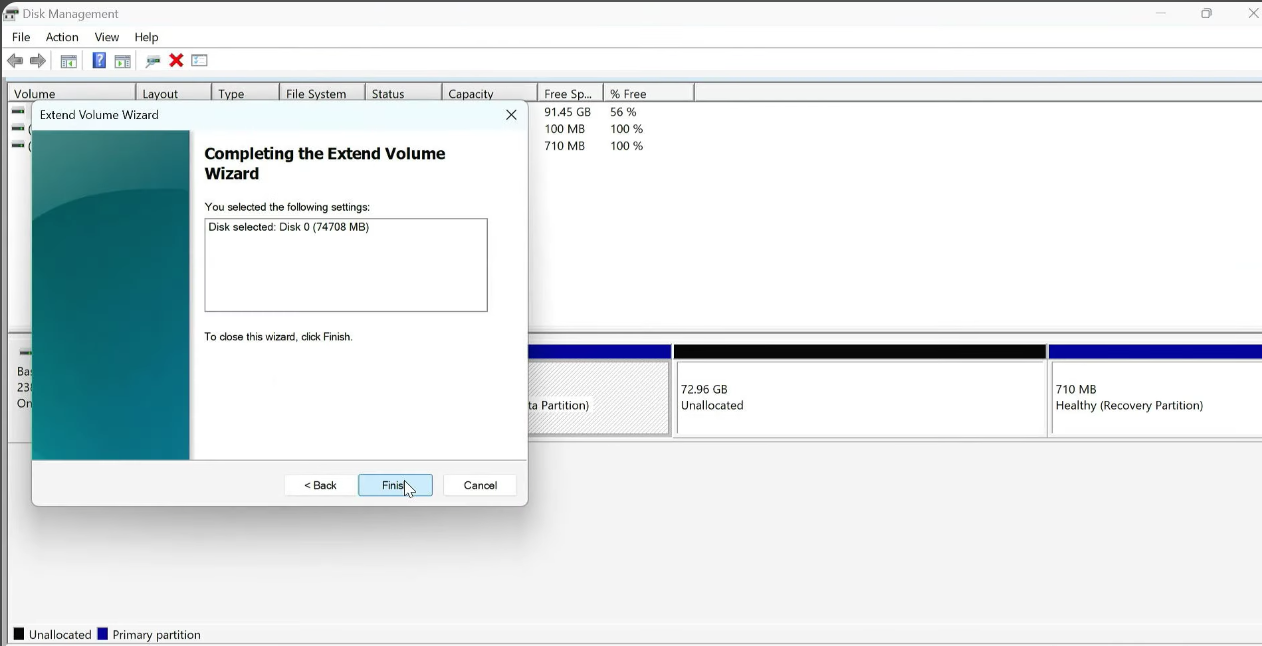Cancel the Extend Volume Wizard
The image size is (1262, 646).
(480, 485)
